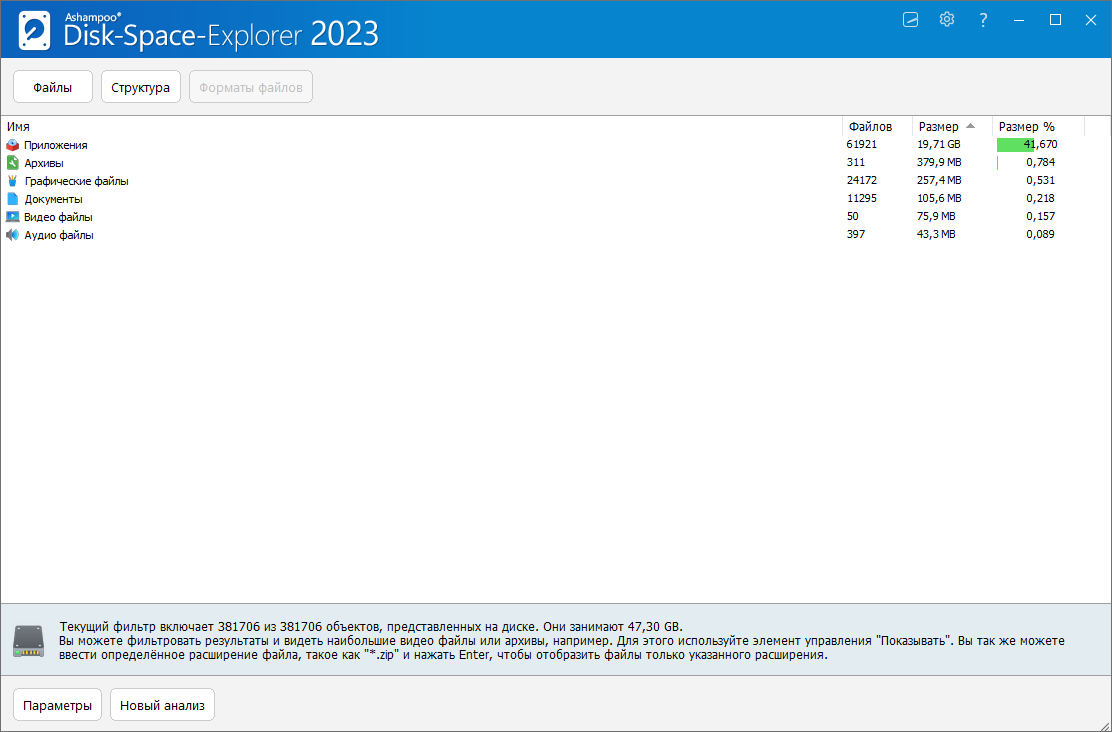The height and width of the screenshot is (732, 1112).
Task: Select the Форматы файлов view
Action: (x=251, y=87)
